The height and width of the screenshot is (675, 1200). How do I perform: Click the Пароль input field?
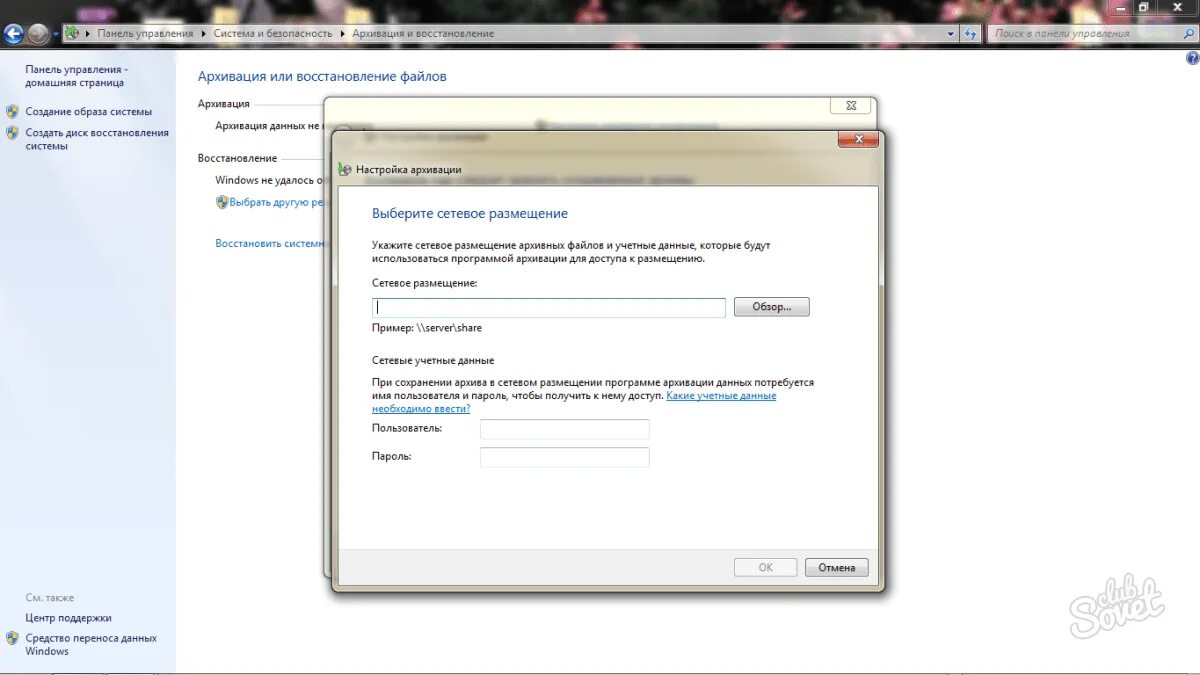564,457
